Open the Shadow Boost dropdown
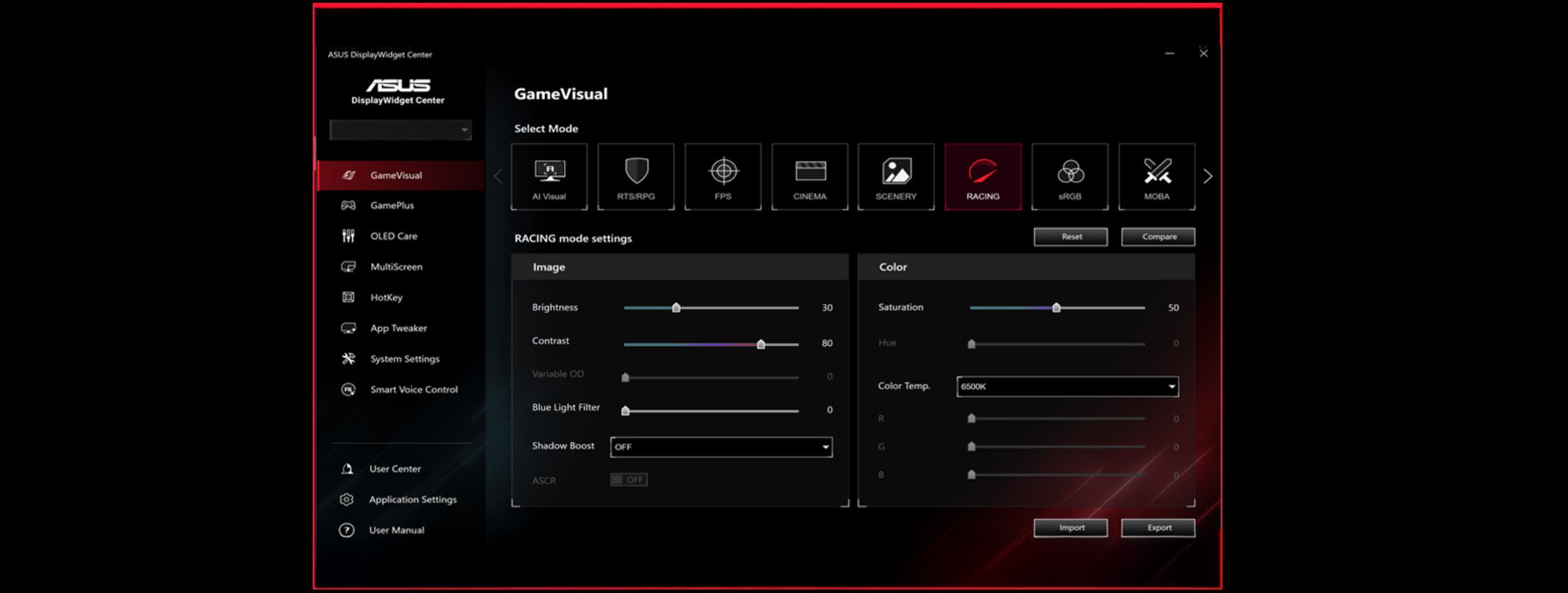The image size is (1568, 593). coord(721,447)
